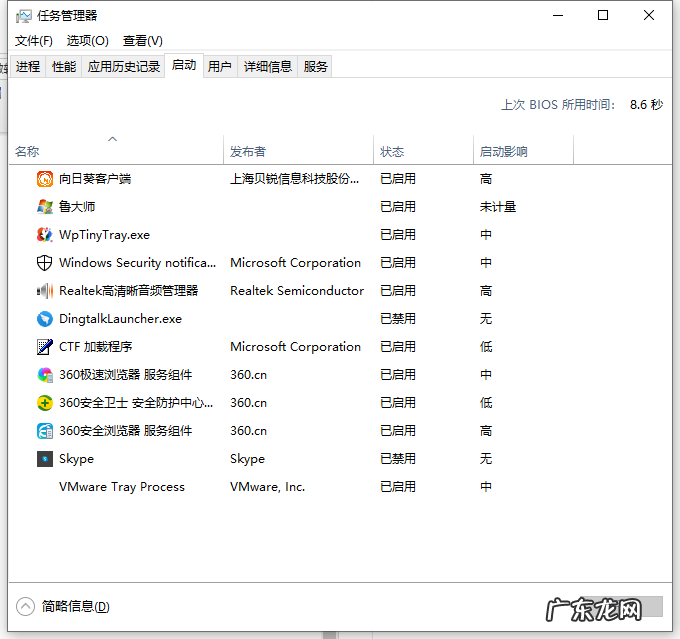The image size is (680, 639).
Task: Select the 启动 tab
Action: 184,66
